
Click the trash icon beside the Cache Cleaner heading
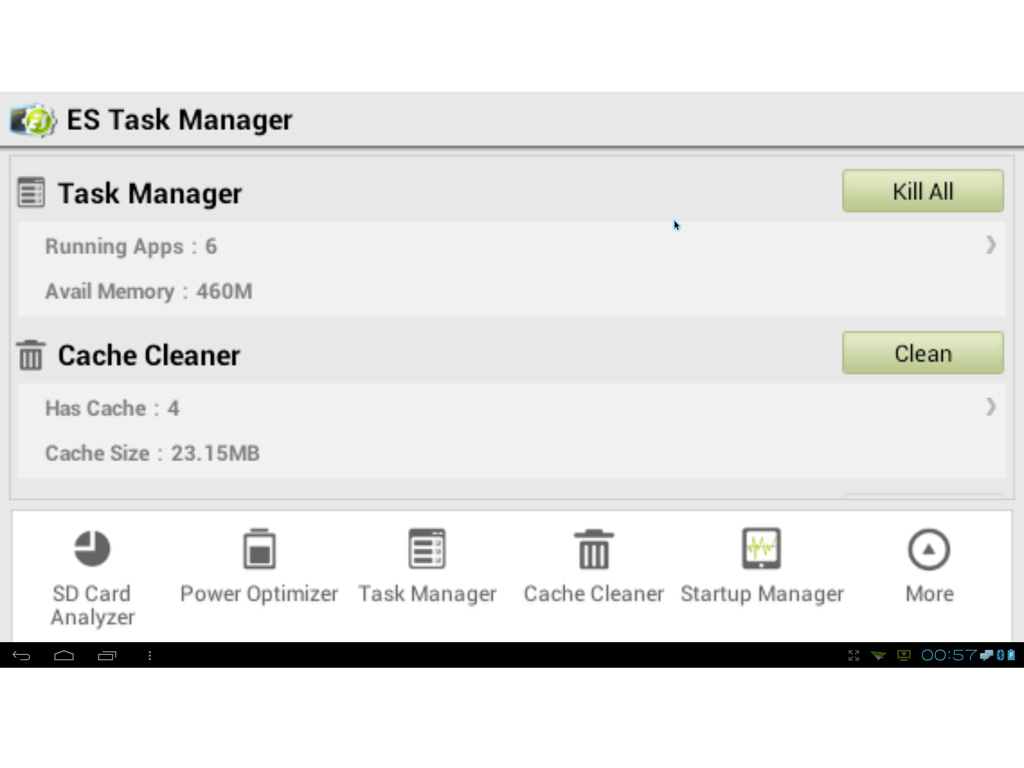pyautogui.click(x=31, y=355)
